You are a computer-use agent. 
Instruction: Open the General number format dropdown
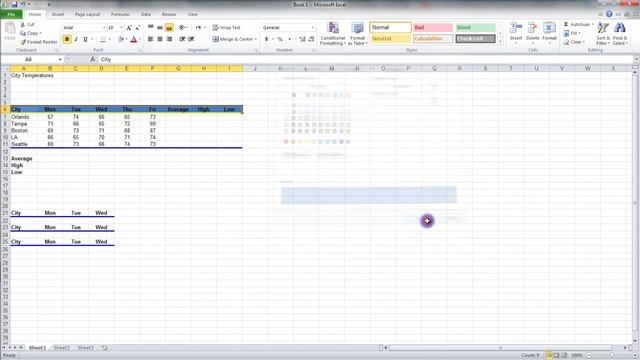(x=313, y=28)
